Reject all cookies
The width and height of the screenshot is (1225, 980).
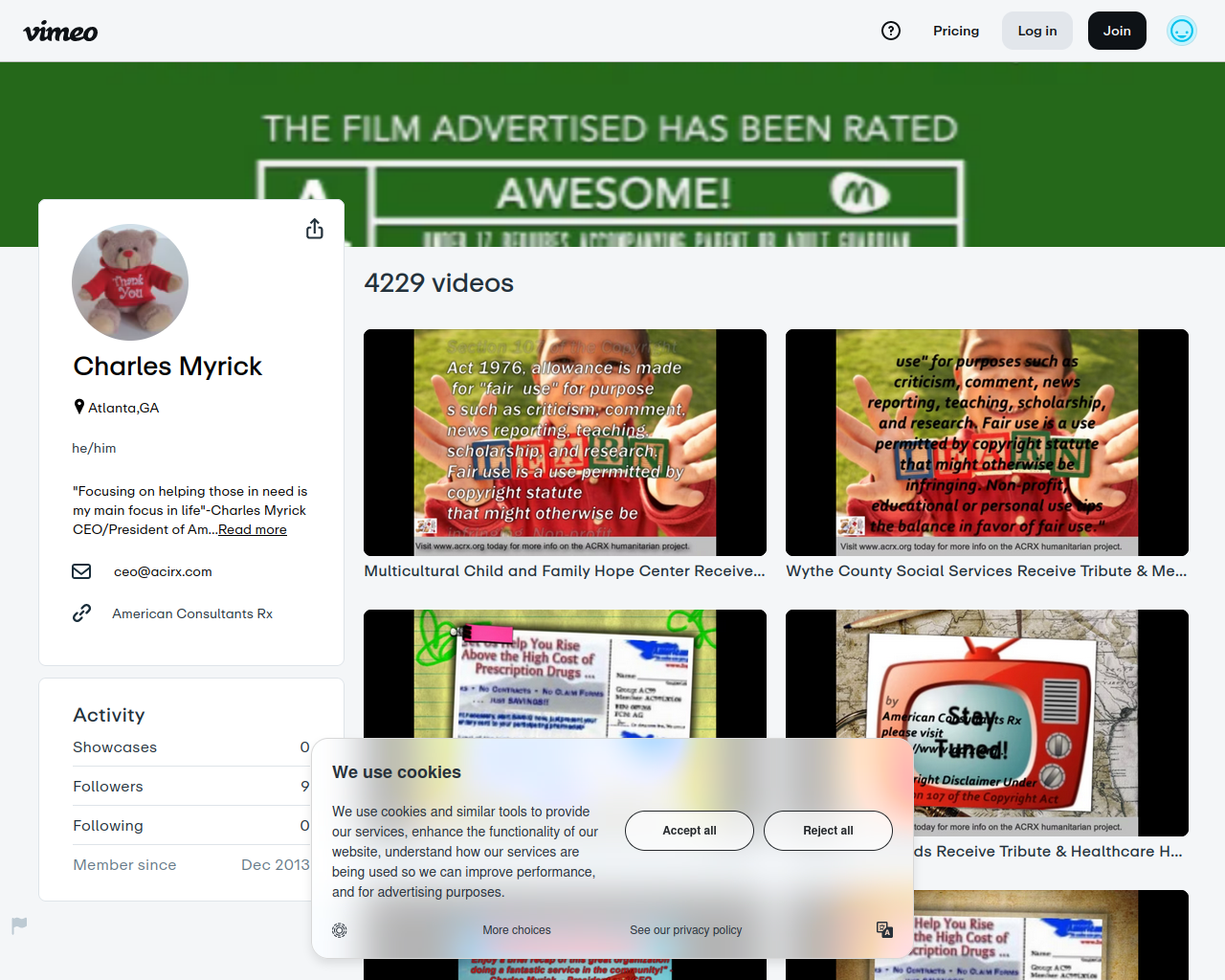(828, 831)
